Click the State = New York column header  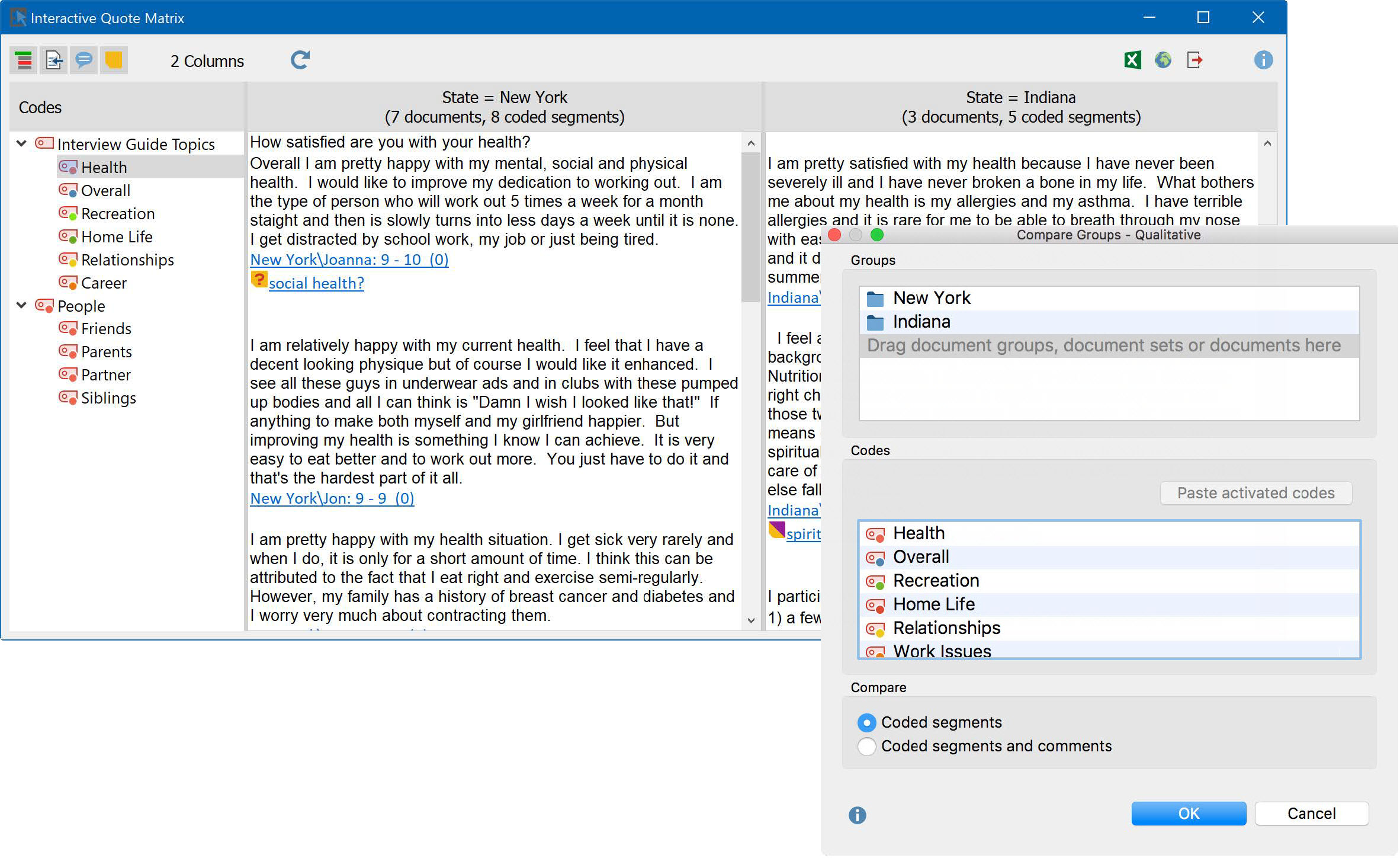[x=505, y=107]
